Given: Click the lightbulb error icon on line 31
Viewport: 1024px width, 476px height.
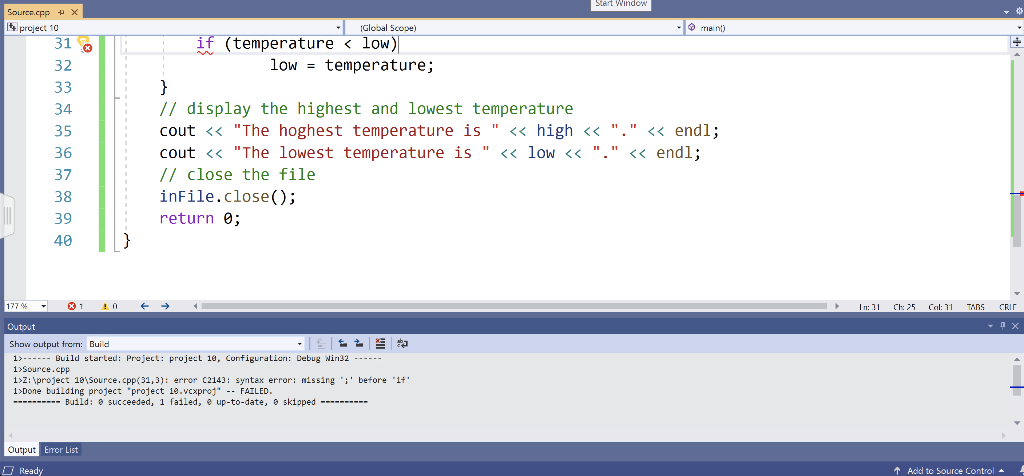Looking at the screenshot, I should [x=84, y=44].
